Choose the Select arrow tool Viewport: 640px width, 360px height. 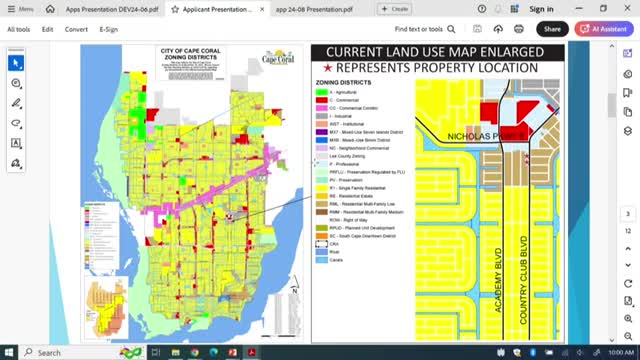(x=16, y=63)
